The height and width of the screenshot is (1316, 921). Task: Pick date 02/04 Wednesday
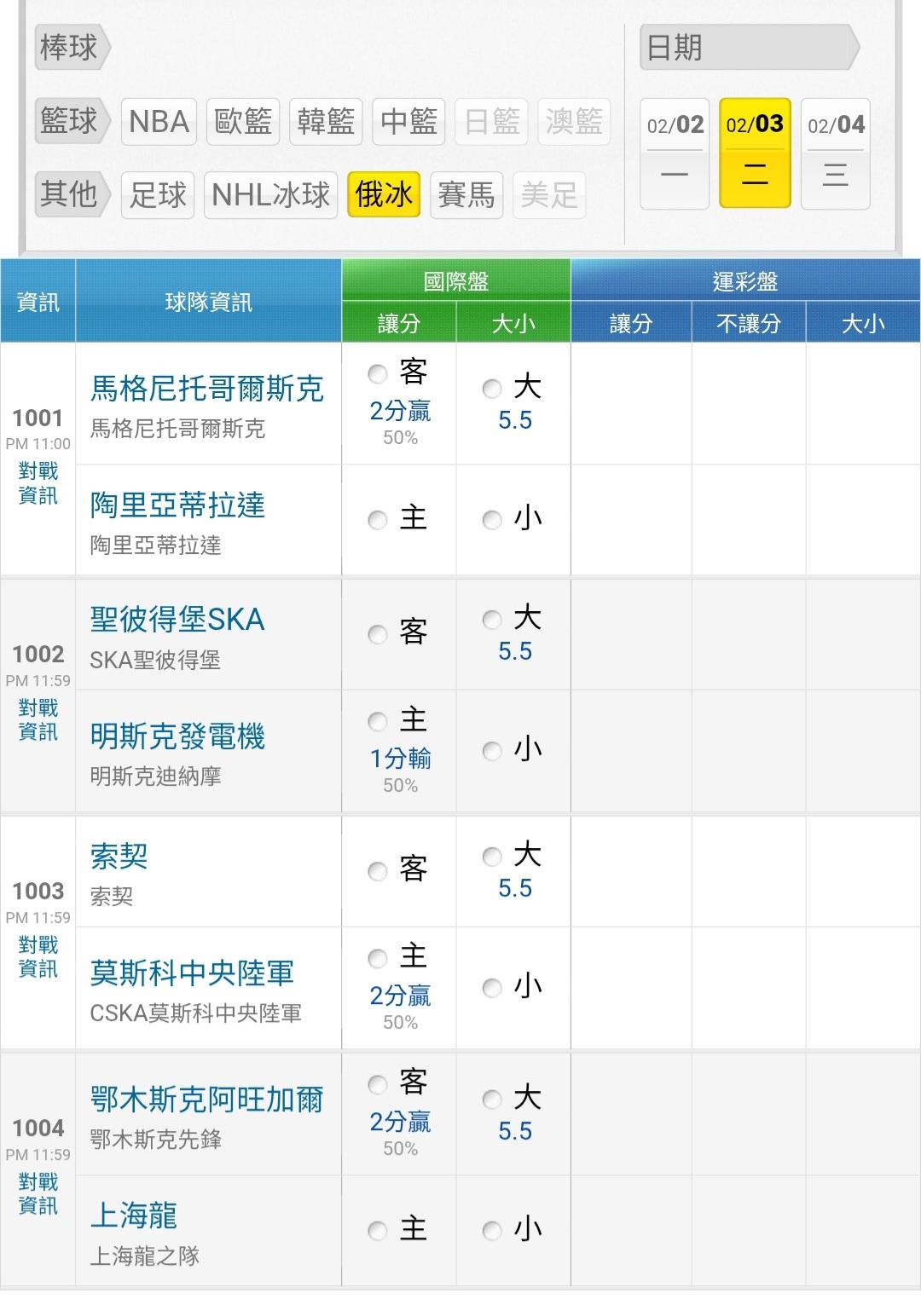pos(835,153)
